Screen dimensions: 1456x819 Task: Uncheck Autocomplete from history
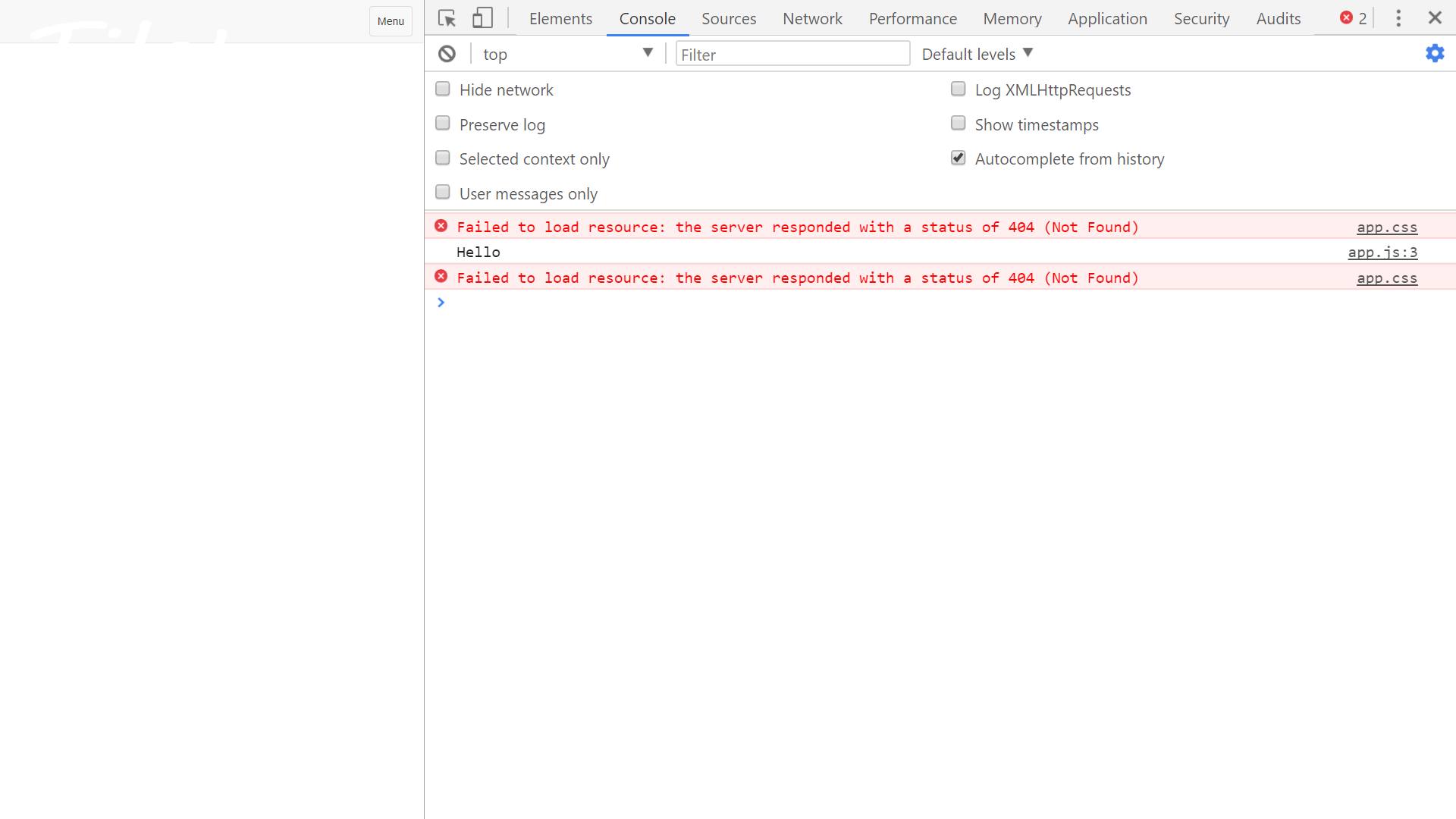[959, 158]
